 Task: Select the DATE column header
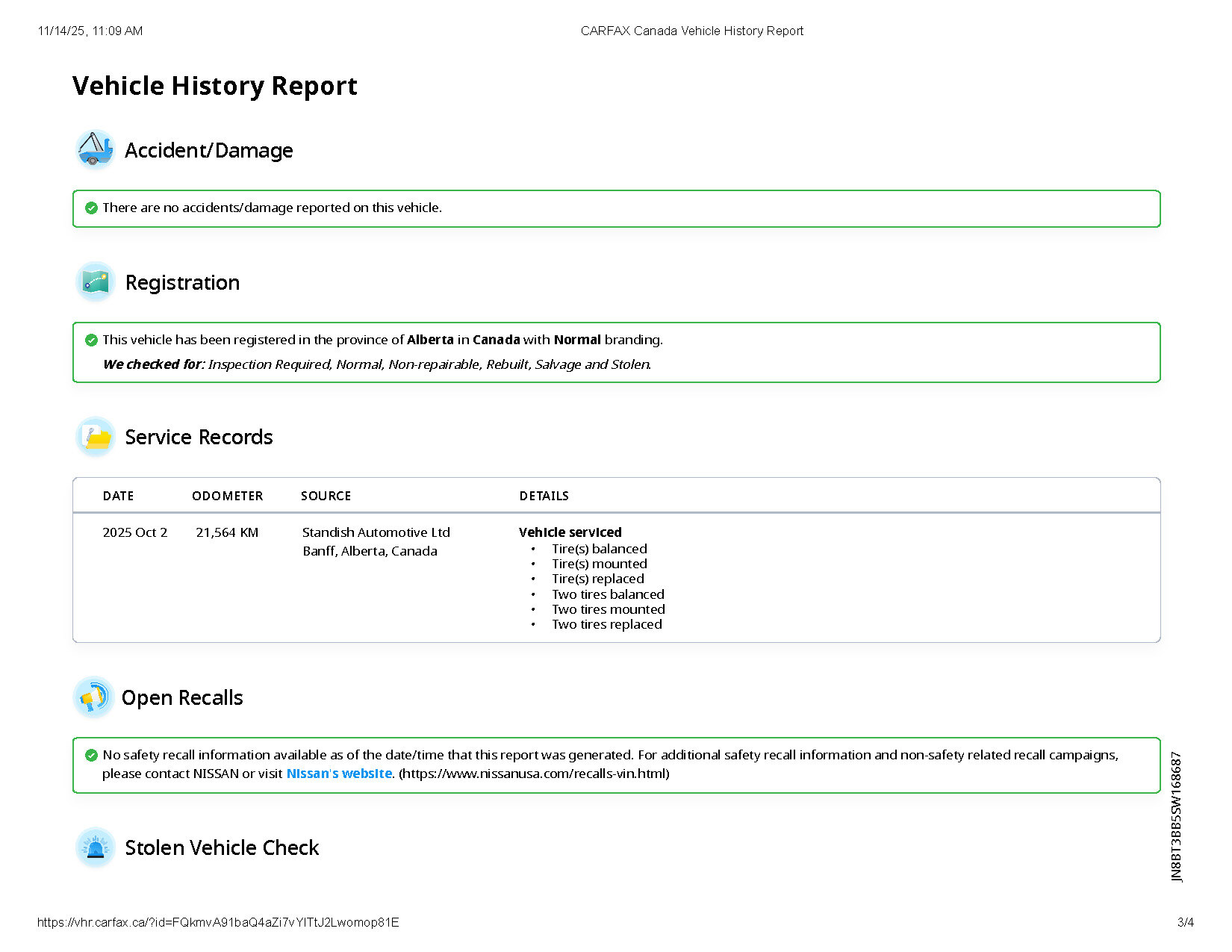(x=118, y=496)
